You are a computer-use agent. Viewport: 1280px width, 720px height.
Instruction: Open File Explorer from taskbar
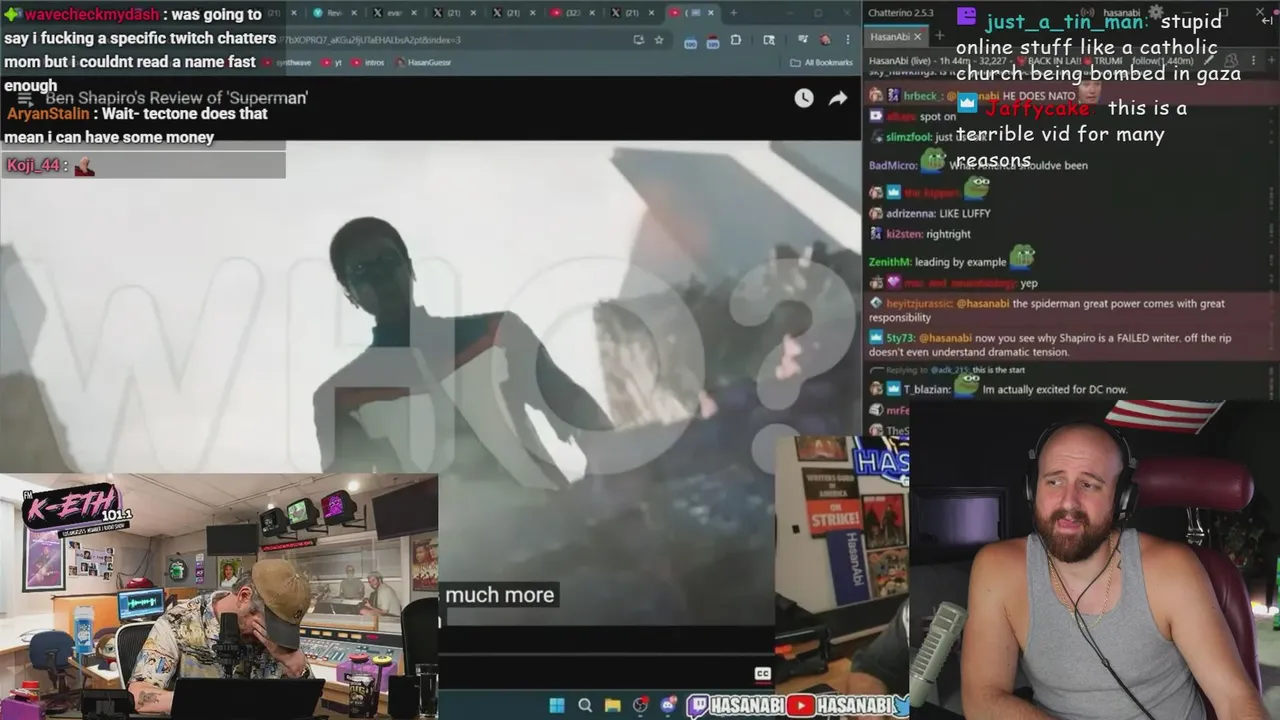point(613,705)
